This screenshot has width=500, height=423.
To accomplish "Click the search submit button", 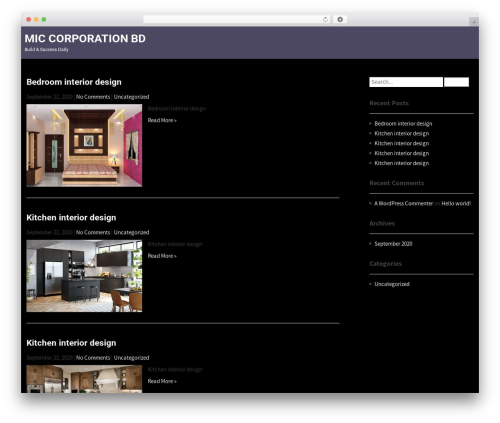I will pos(456,82).
